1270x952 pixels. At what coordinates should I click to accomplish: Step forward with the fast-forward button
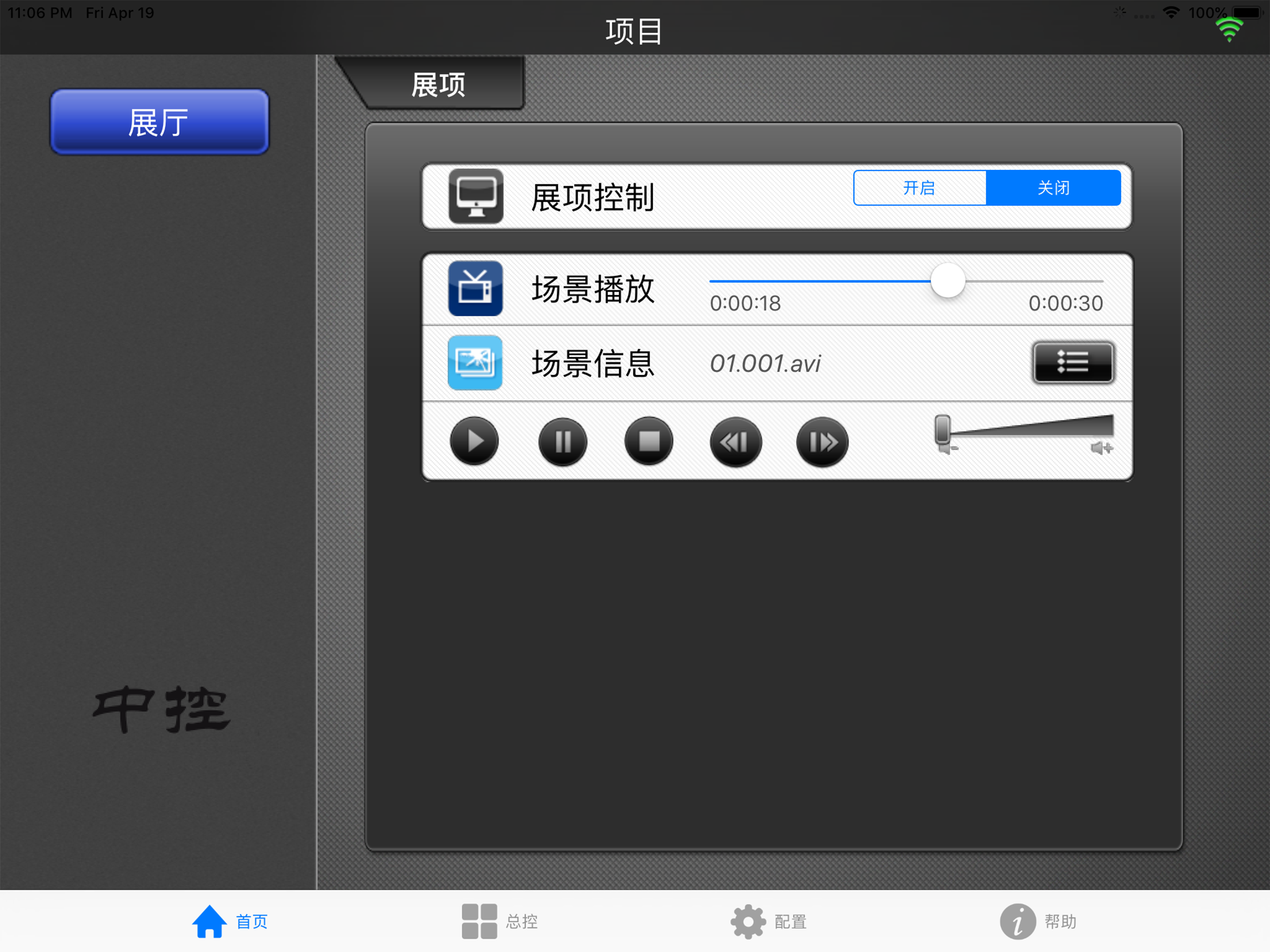tap(822, 441)
